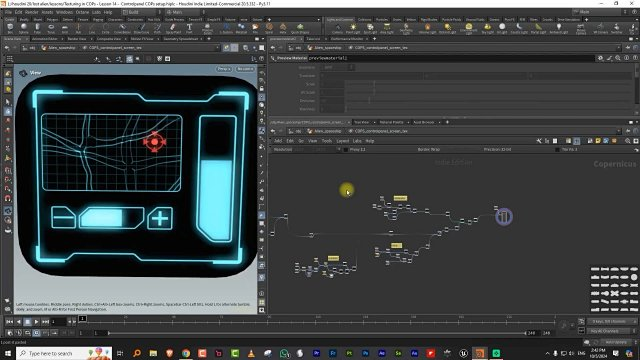Image resolution: width=640 pixels, height=360 pixels.
Task: Click the Handle tool in left sidebar
Action: (x=8, y=111)
